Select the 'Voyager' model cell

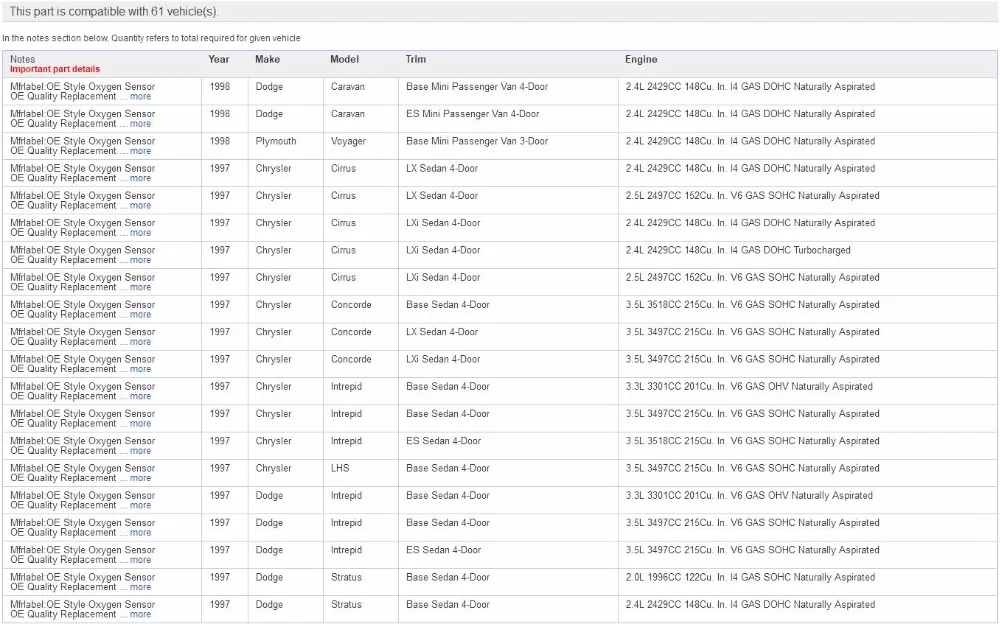pyautogui.click(x=348, y=141)
